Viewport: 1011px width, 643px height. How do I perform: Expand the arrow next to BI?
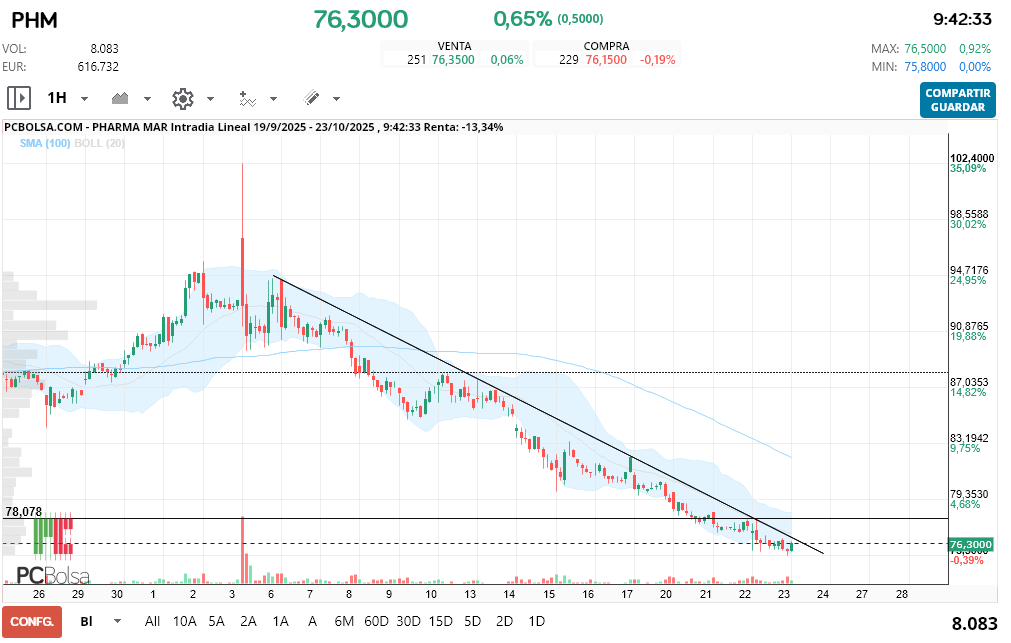pos(117,622)
